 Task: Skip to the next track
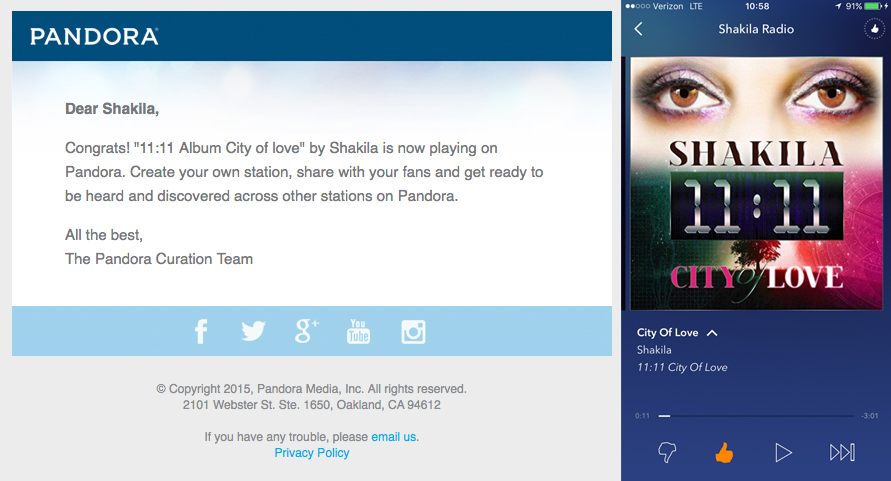coord(842,453)
